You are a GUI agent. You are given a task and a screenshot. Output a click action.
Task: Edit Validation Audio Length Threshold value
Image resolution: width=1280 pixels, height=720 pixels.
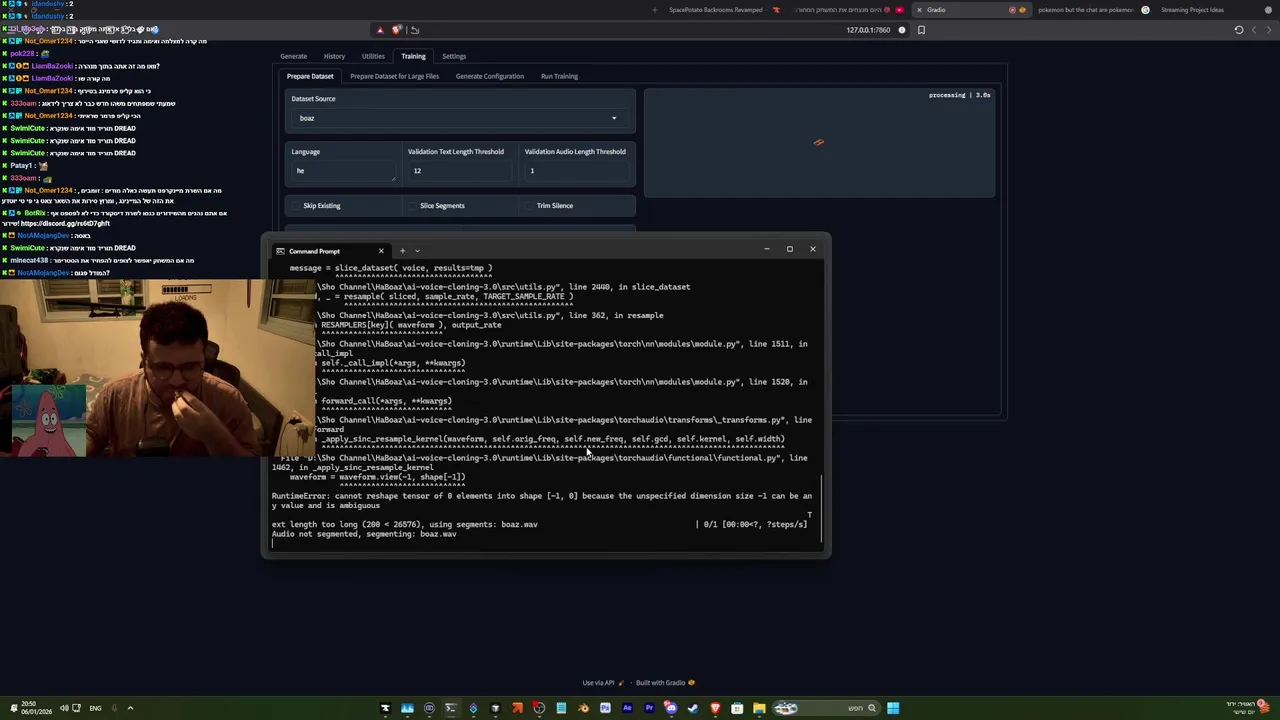pos(577,171)
